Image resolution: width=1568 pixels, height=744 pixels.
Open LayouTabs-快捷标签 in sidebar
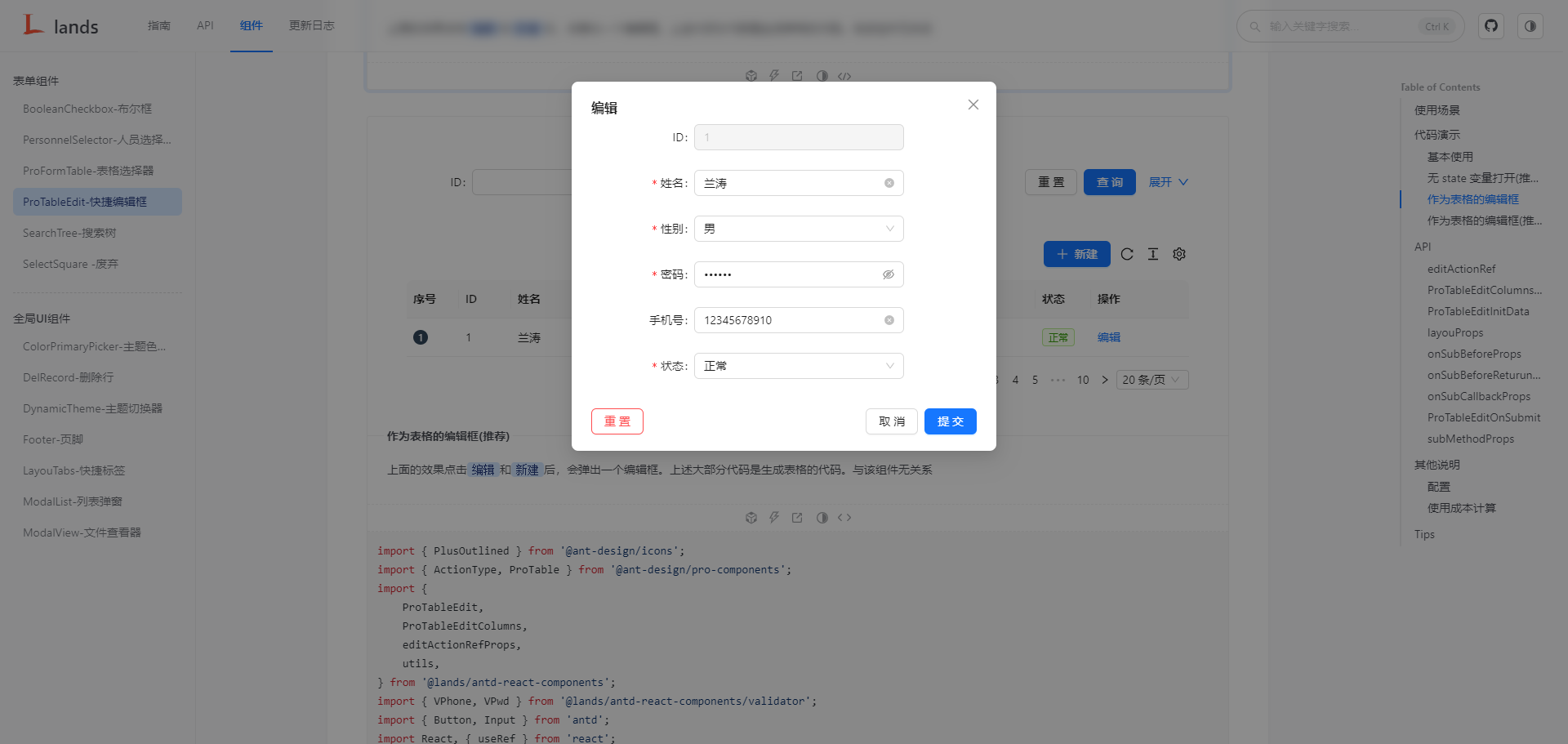coord(97,470)
